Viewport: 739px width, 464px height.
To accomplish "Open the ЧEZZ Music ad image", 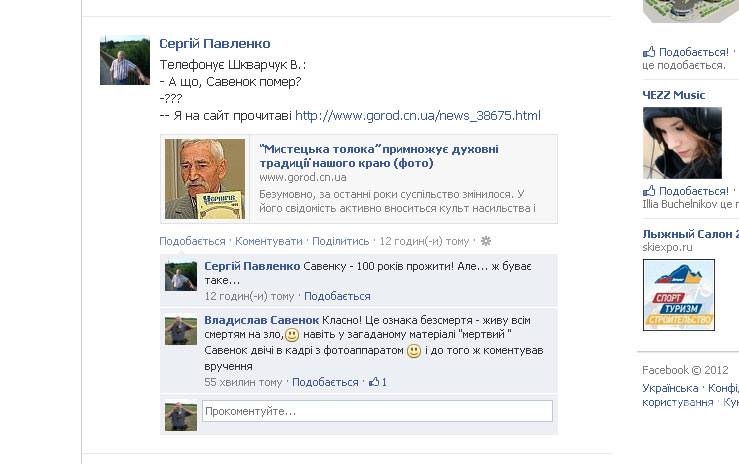I will point(682,143).
